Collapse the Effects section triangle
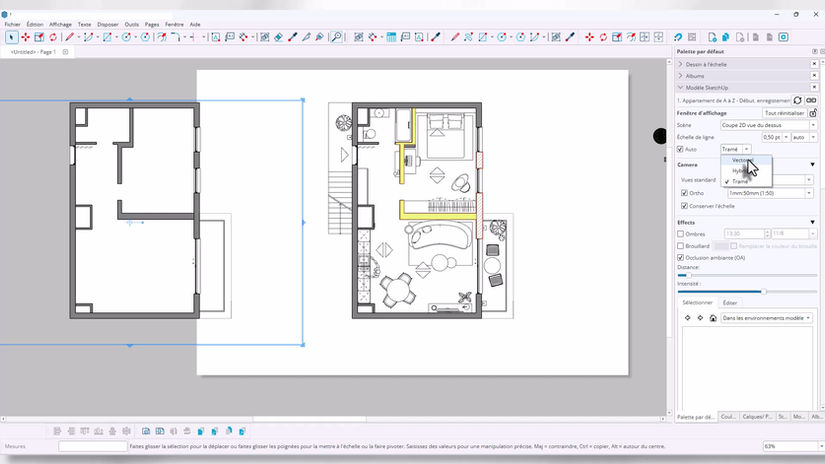 (x=812, y=222)
